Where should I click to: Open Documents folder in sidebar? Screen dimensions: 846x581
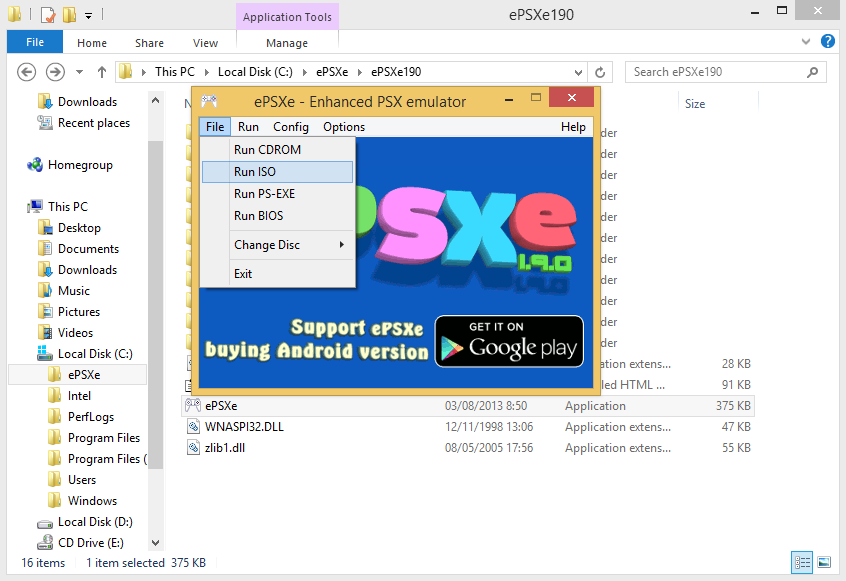(x=88, y=249)
